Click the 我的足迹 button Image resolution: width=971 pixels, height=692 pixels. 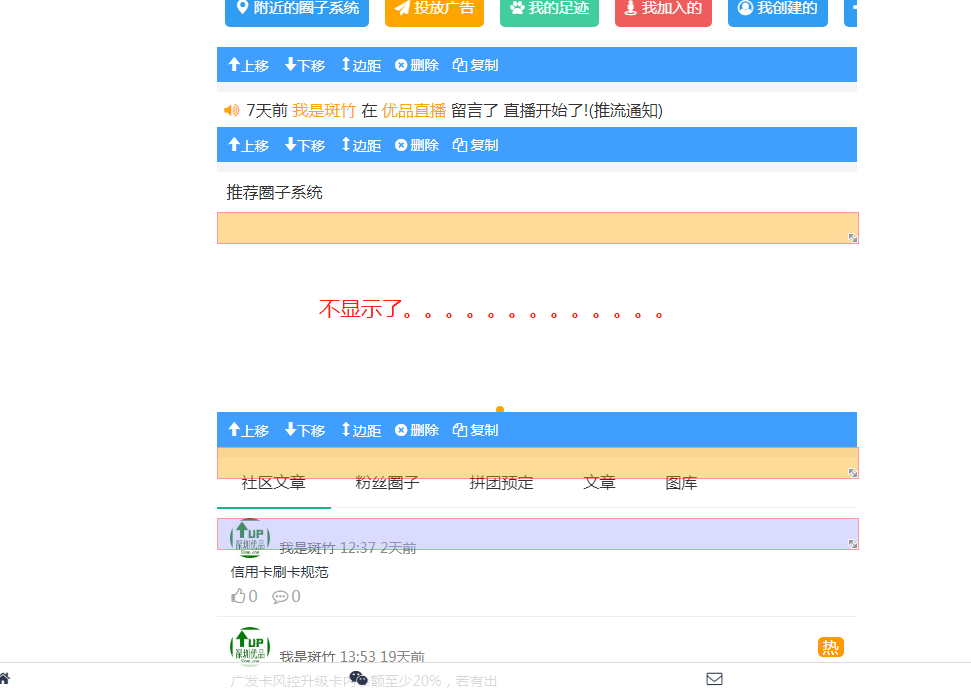pos(549,8)
